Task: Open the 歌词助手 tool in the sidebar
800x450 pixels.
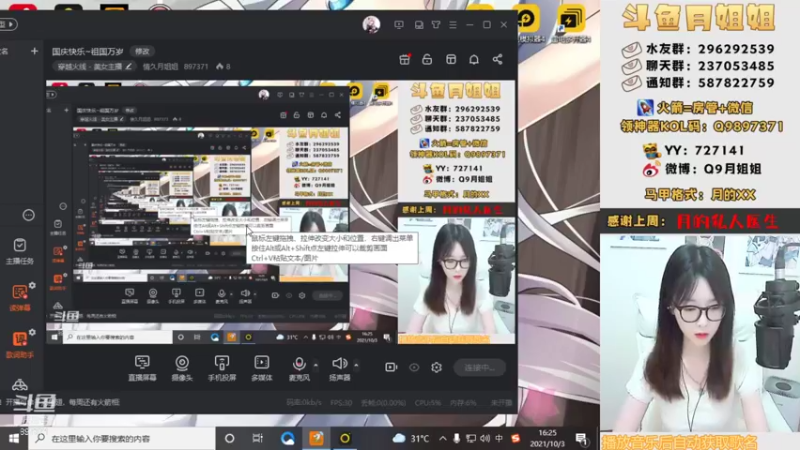Action: click(x=19, y=344)
